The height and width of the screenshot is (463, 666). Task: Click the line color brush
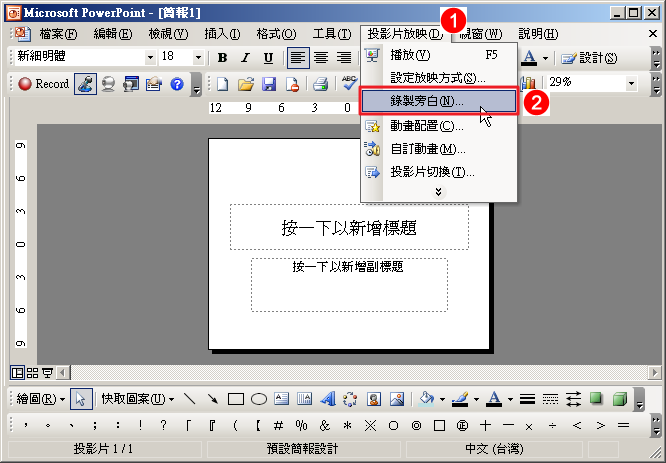point(460,399)
